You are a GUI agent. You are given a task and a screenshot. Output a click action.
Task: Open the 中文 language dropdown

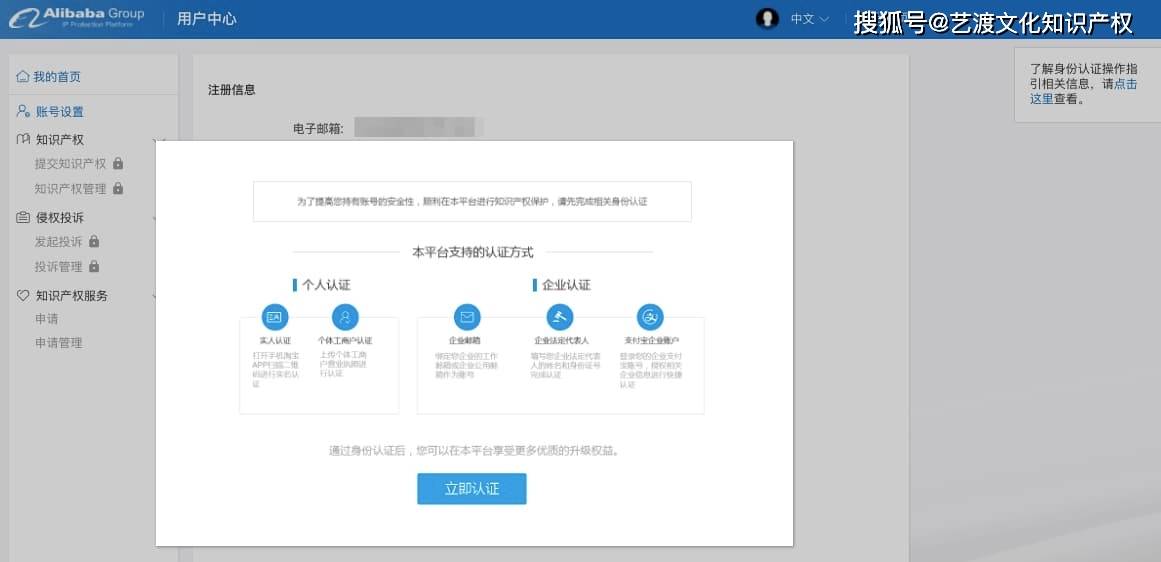point(809,19)
